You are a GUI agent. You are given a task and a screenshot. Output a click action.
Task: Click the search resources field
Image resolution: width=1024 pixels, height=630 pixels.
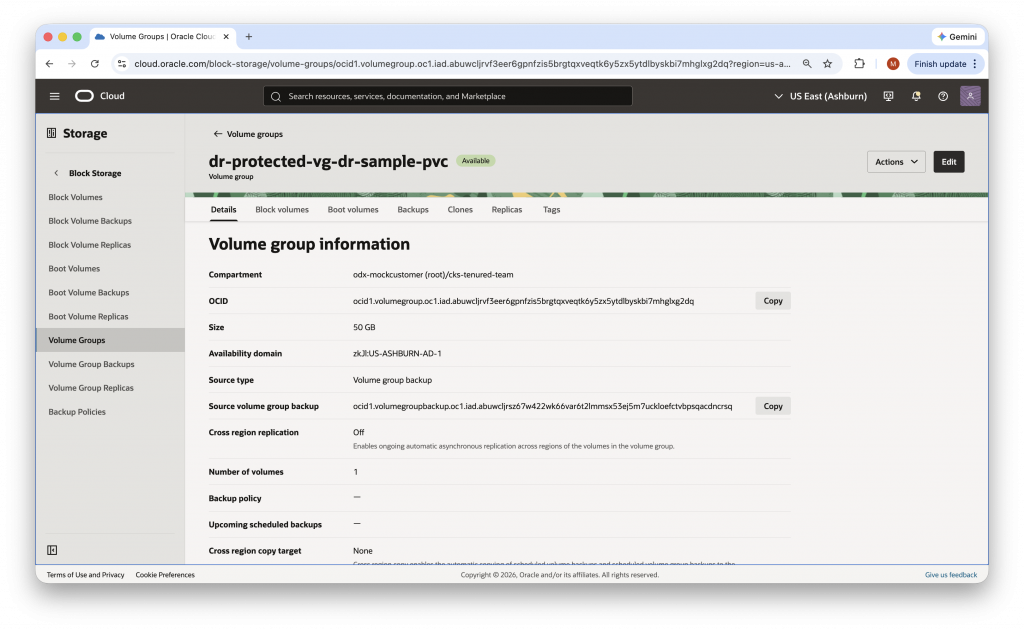tap(450, 96)
